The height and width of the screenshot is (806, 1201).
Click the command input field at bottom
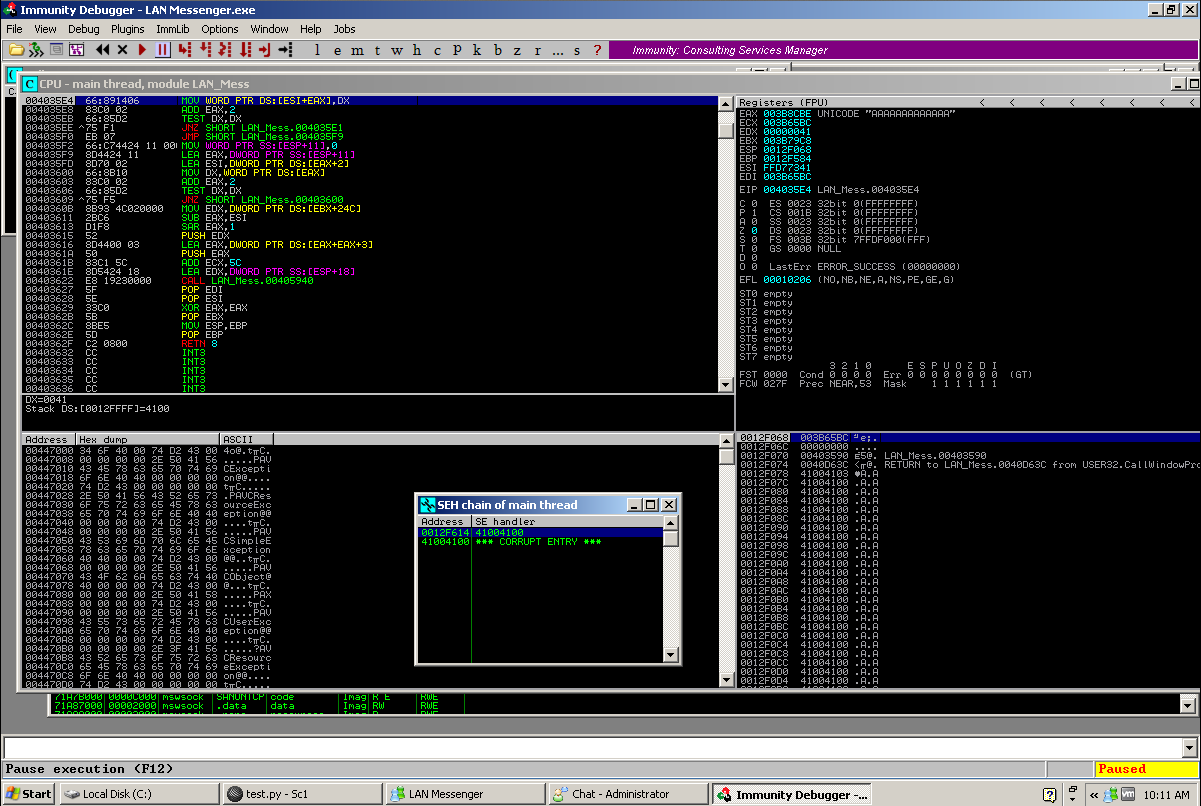point(592,747)
